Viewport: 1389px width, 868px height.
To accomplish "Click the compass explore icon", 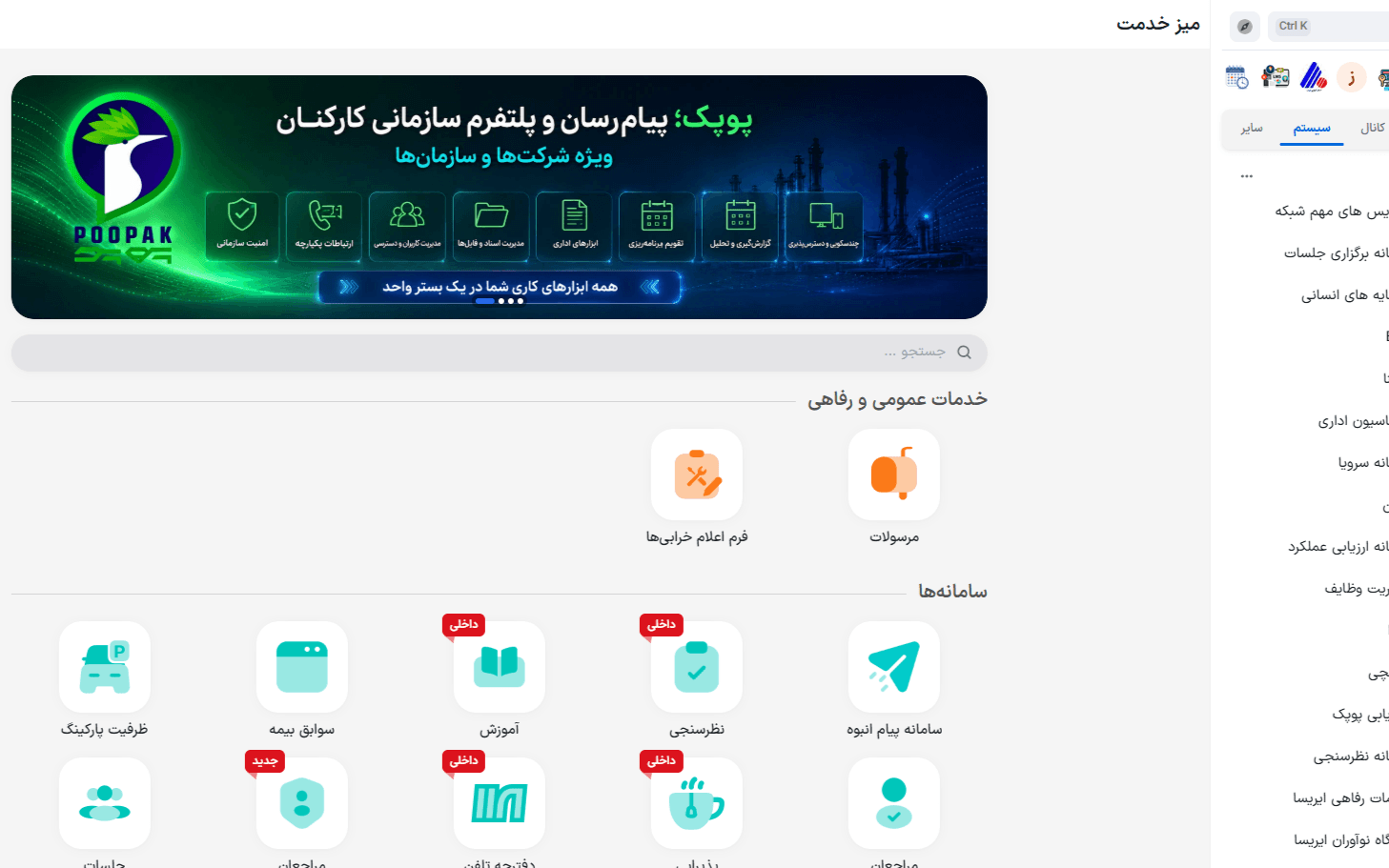I will [x=1244, y=27].
